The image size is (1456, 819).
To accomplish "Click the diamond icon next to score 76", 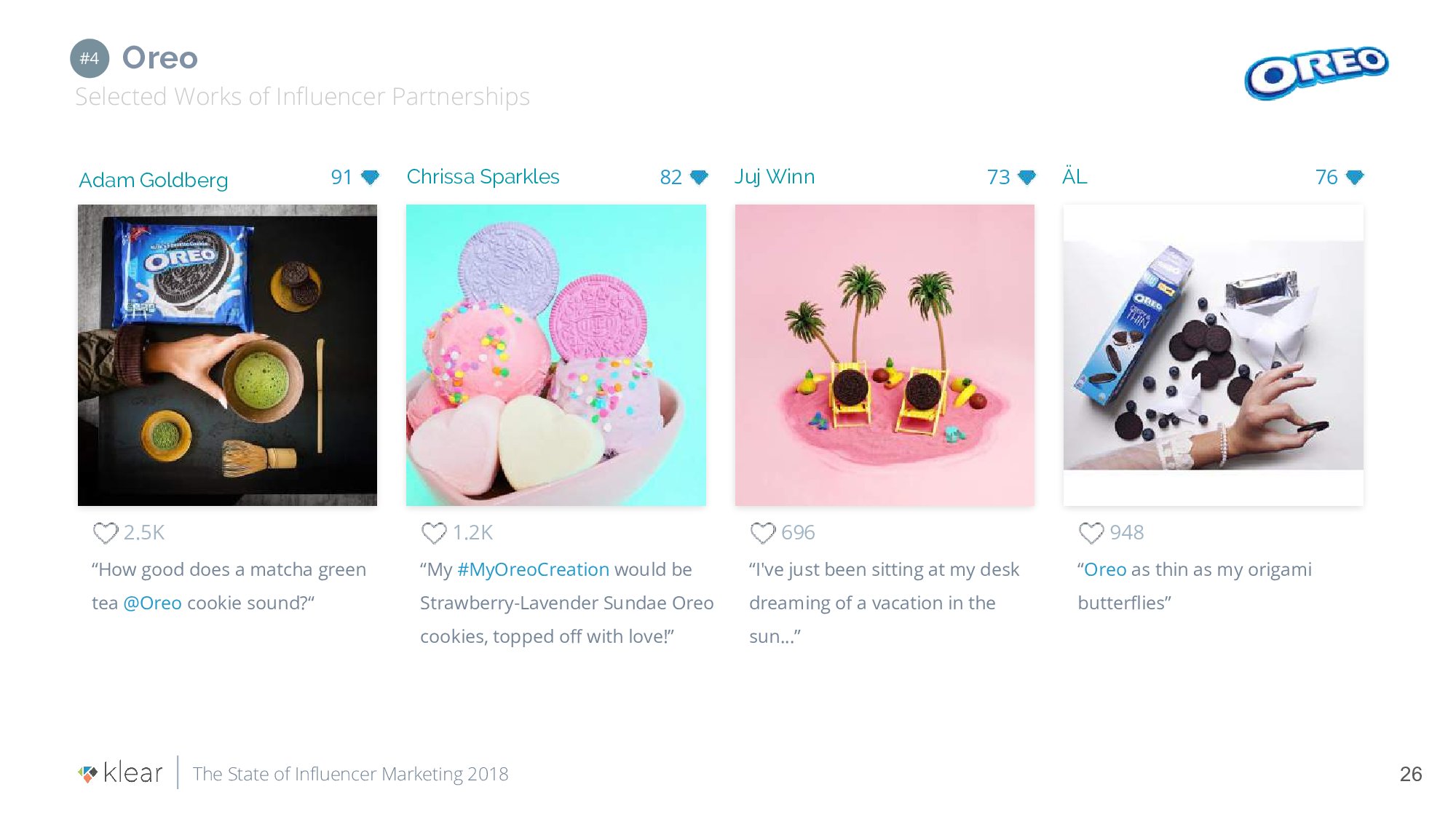I will [x=1355, y=177].
